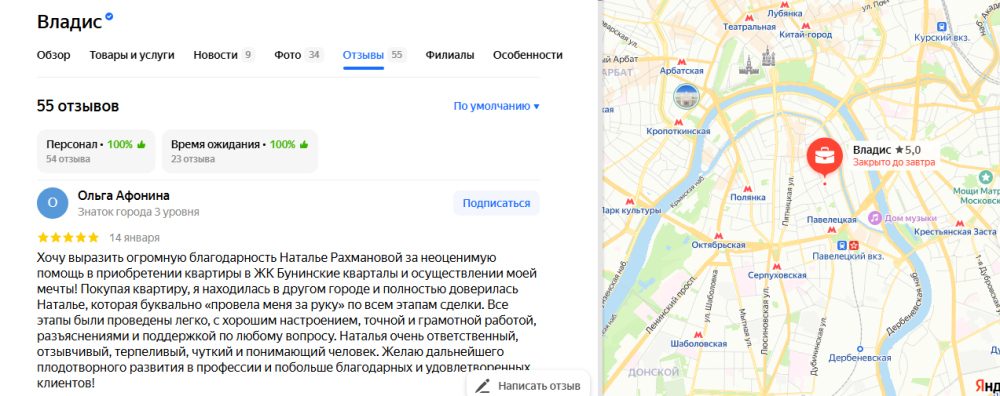Viewport: 1000px width, 396px height.
Task: Open the По умолчанию sorting dropdown
Action: (x=496, y=106)
